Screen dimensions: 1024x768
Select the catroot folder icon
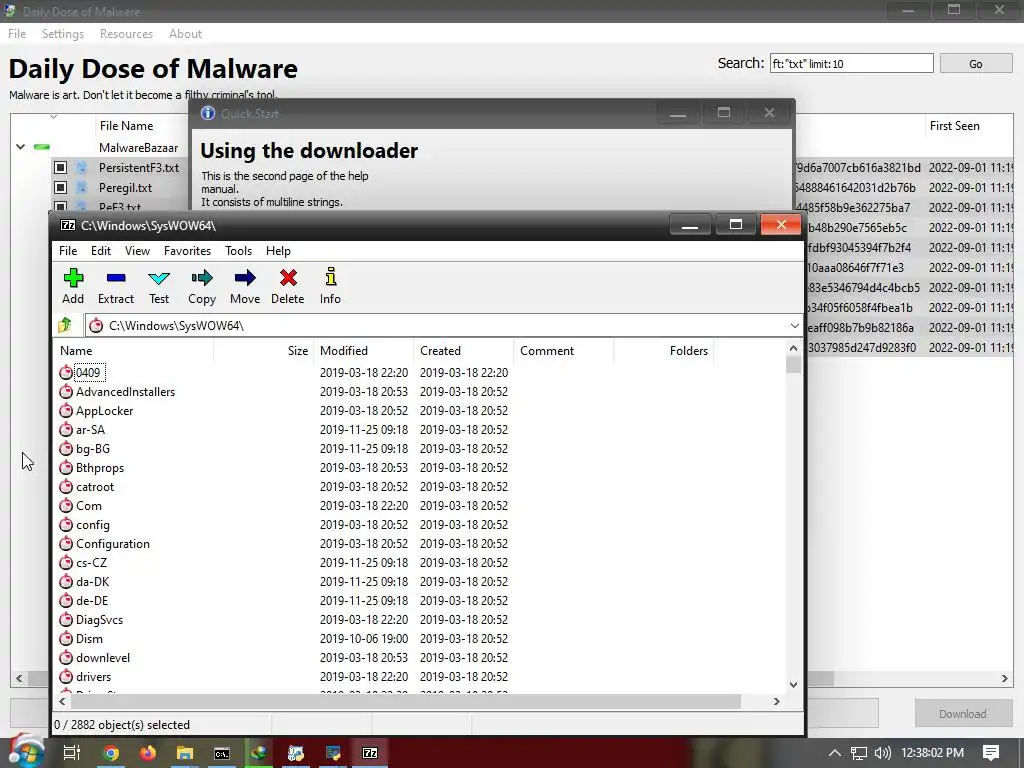[66, 487]
